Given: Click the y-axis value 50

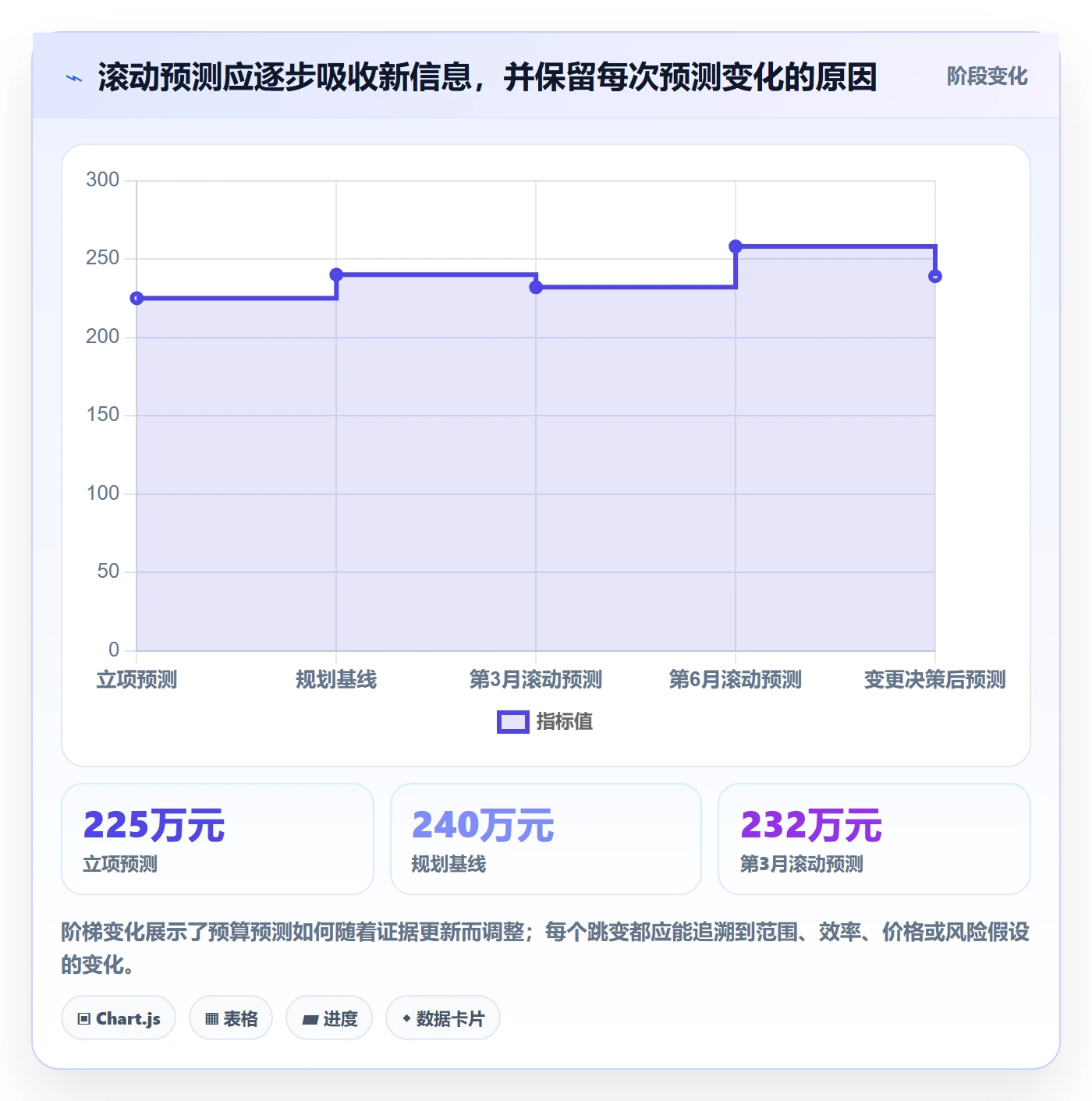Looking at the screenshot, I should click(x=108, y=572).
